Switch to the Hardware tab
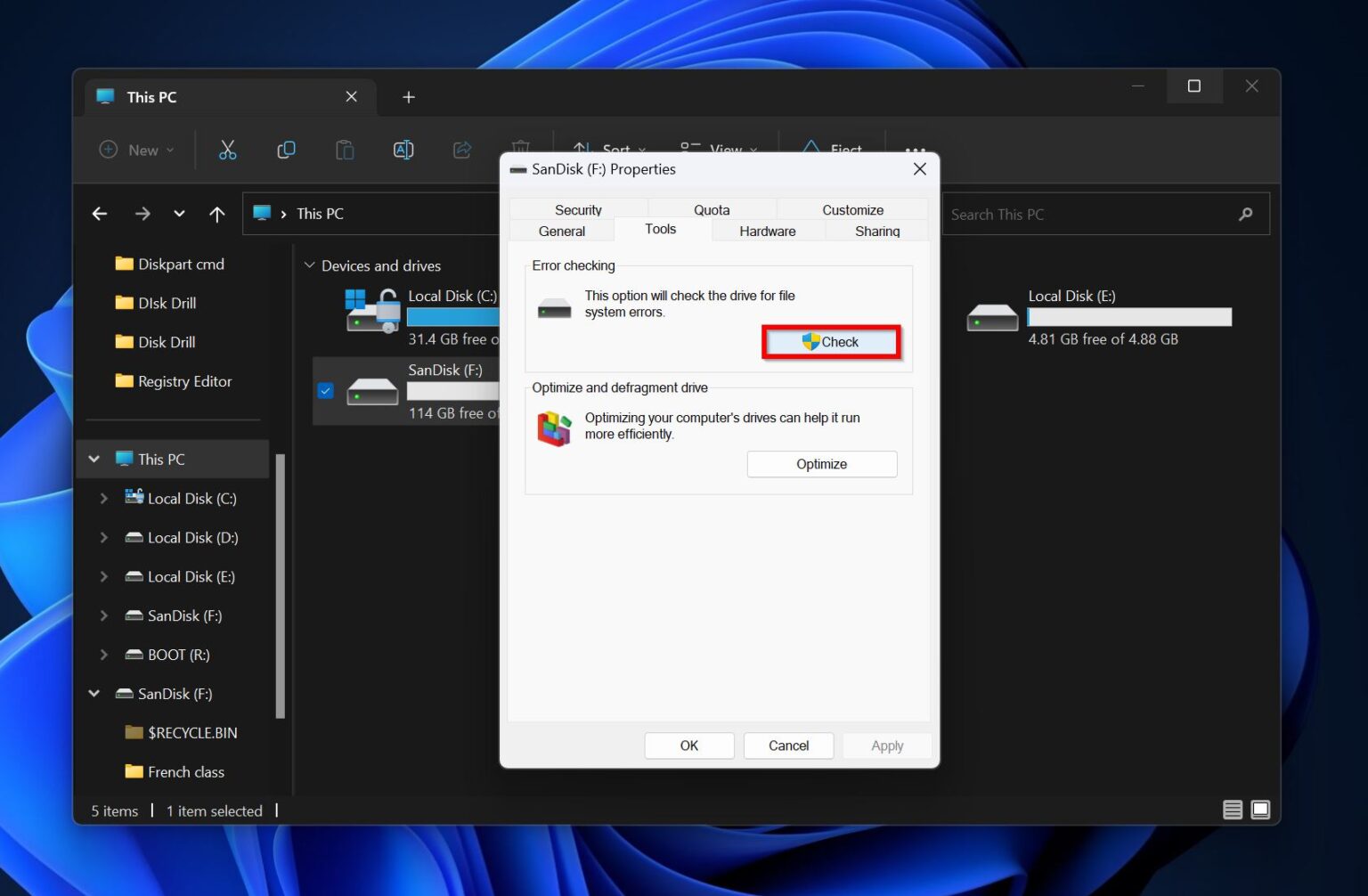Screen dimensions: 1368x896 click(767, 231)
